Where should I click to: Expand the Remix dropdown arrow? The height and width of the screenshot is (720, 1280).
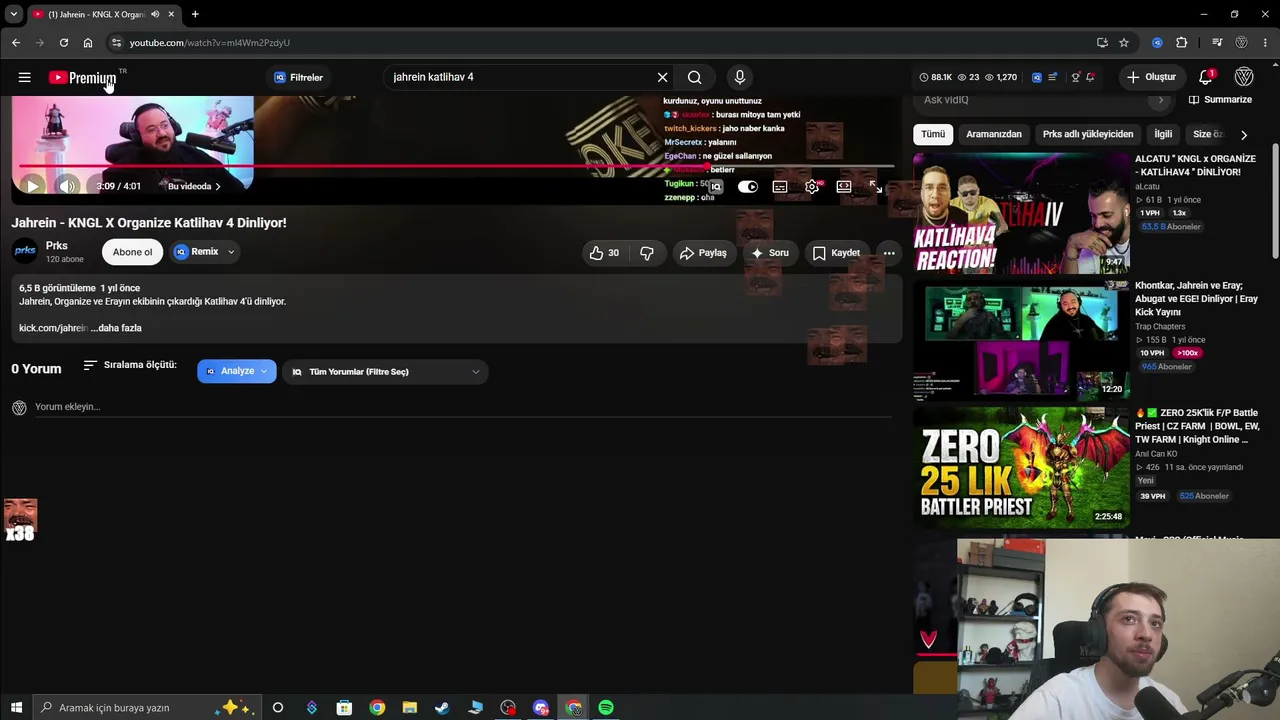coord(231,252)
